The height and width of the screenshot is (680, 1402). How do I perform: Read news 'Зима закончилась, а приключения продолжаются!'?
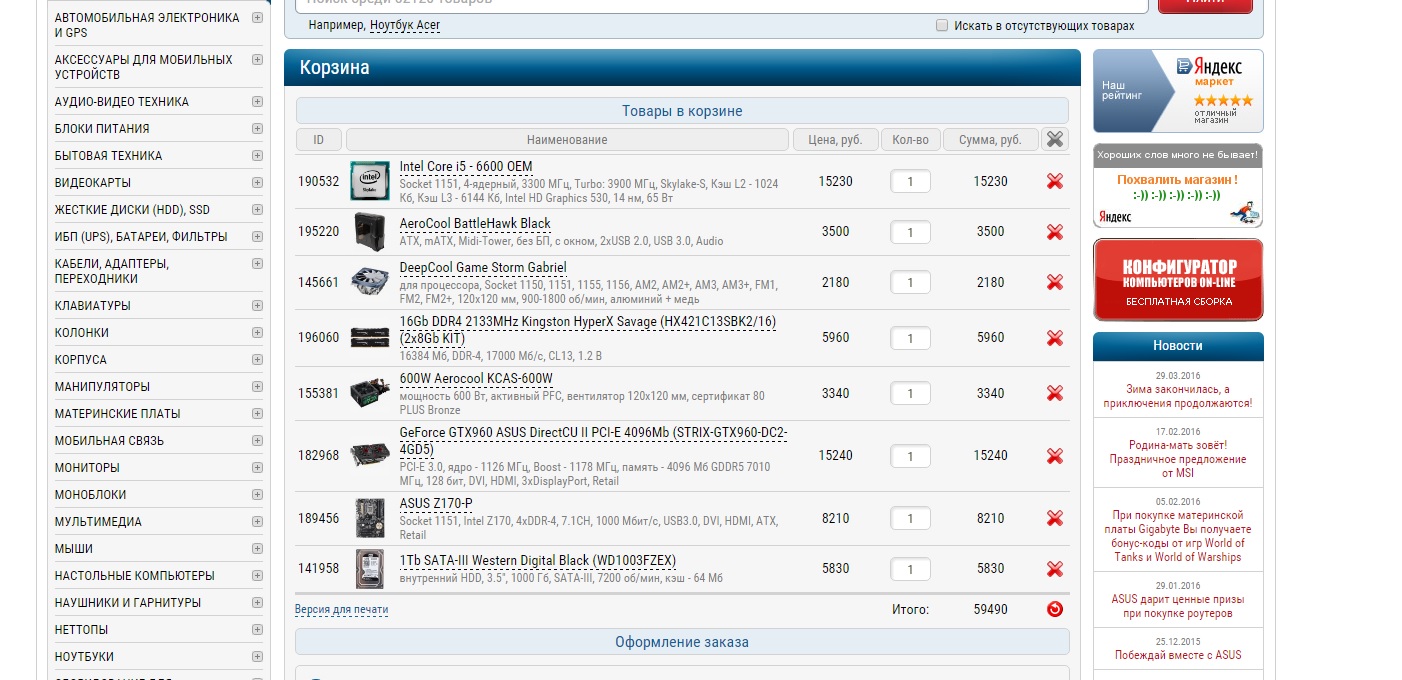(x=1178, y=396)
